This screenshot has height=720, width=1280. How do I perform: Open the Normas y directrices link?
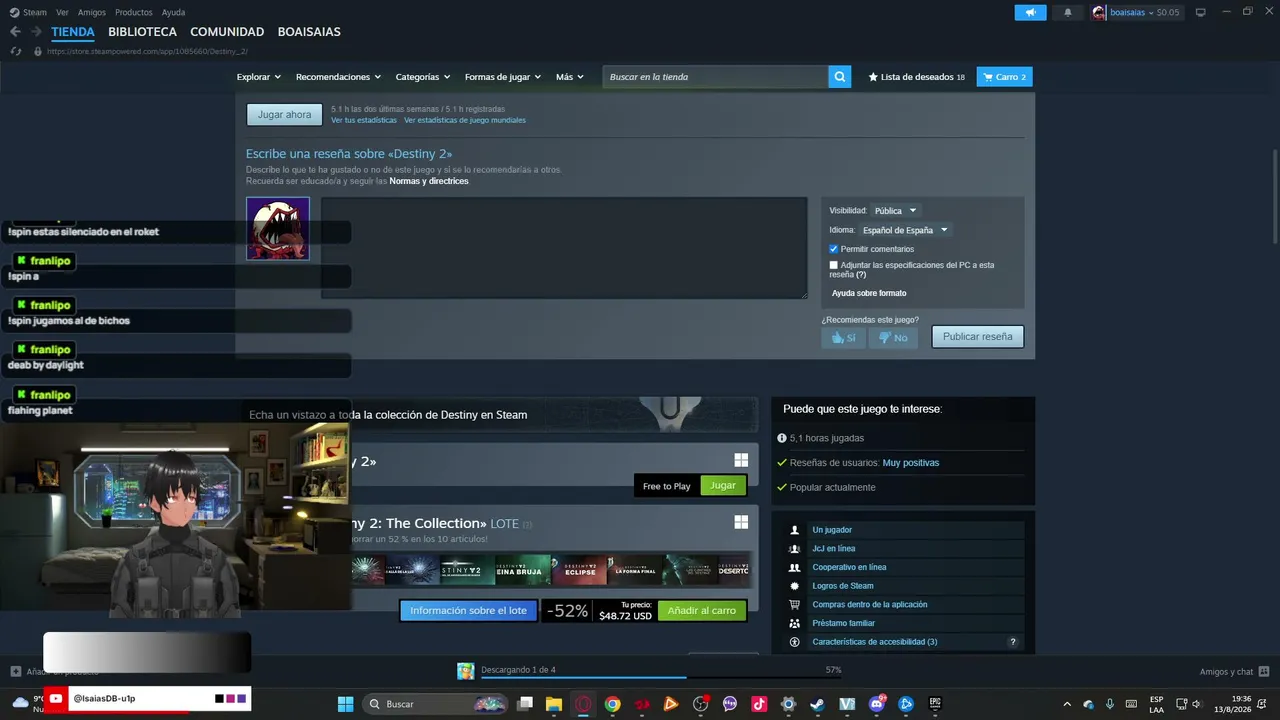tap(428, 181)
